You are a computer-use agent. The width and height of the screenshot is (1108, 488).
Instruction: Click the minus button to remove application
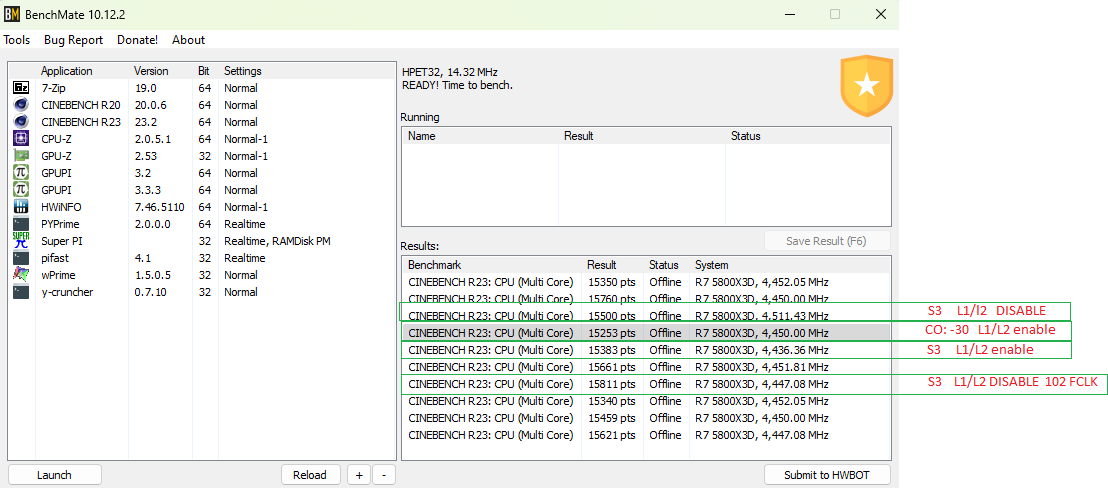[x=384, y=475]
